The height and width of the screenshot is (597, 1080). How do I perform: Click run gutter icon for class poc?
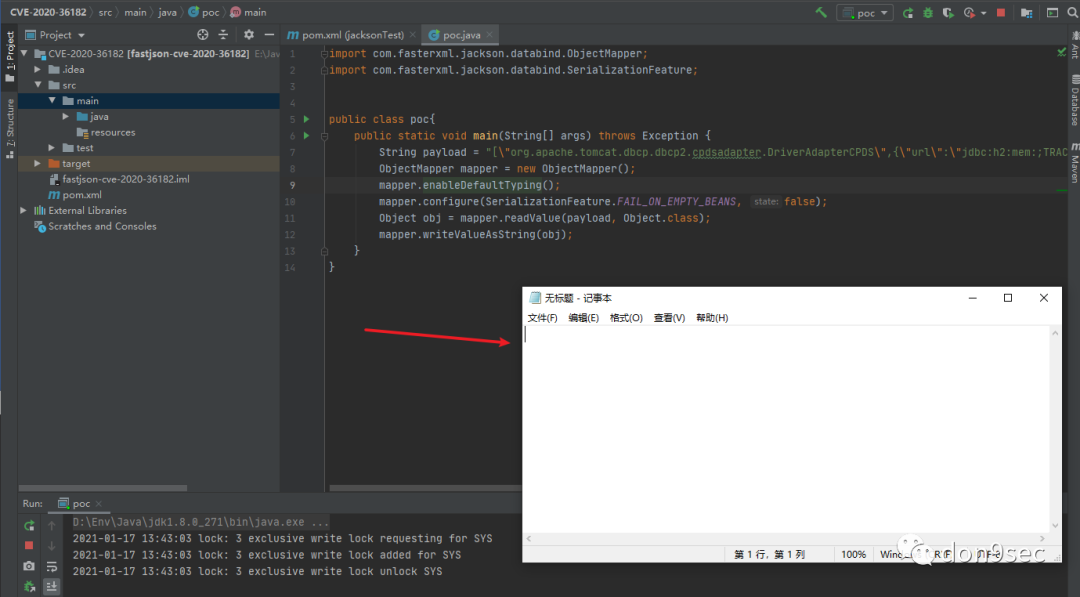point(307,119)
